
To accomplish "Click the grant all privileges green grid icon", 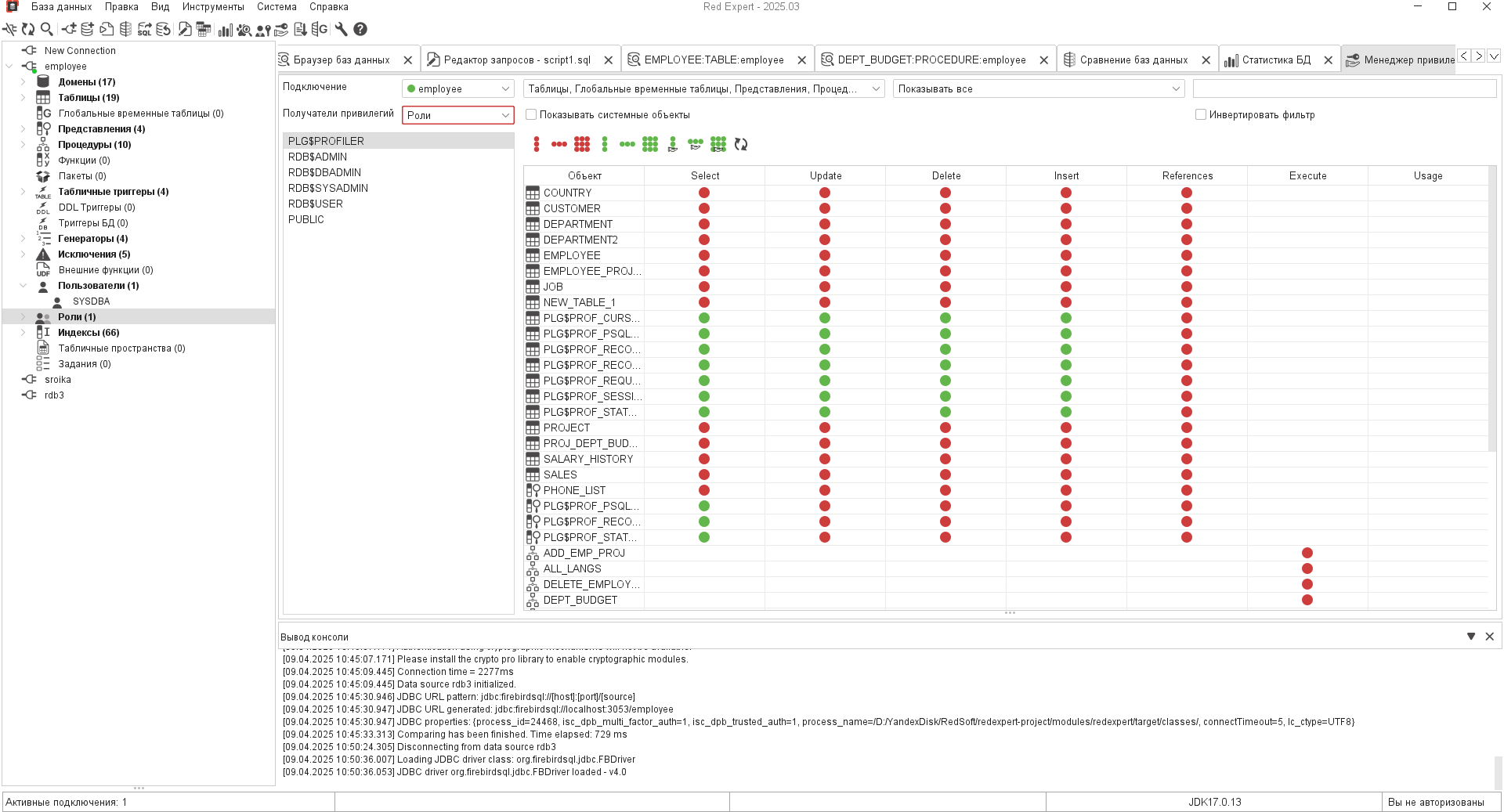I will [x=649, y=144].
